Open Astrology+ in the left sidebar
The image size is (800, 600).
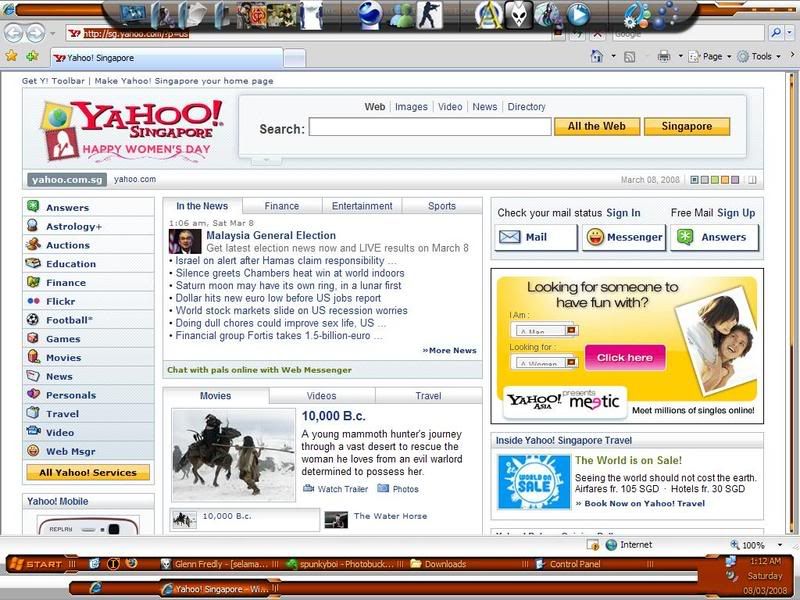coord(74,227)
